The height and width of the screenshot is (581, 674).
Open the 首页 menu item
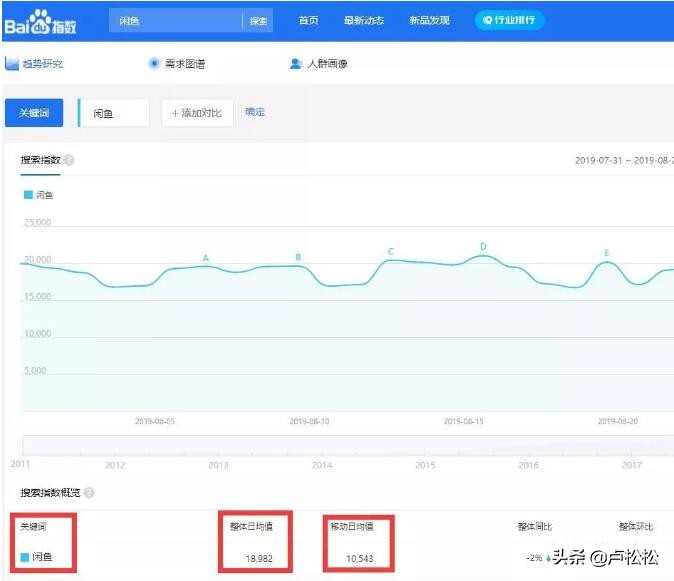tap(309, 20)
